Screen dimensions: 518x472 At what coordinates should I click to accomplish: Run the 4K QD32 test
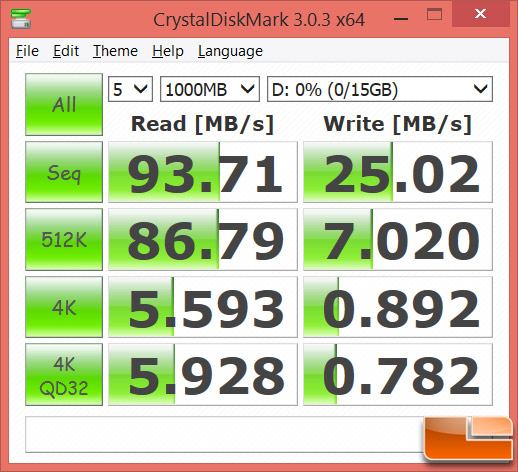pyautogui.click(x=64, y=375)
